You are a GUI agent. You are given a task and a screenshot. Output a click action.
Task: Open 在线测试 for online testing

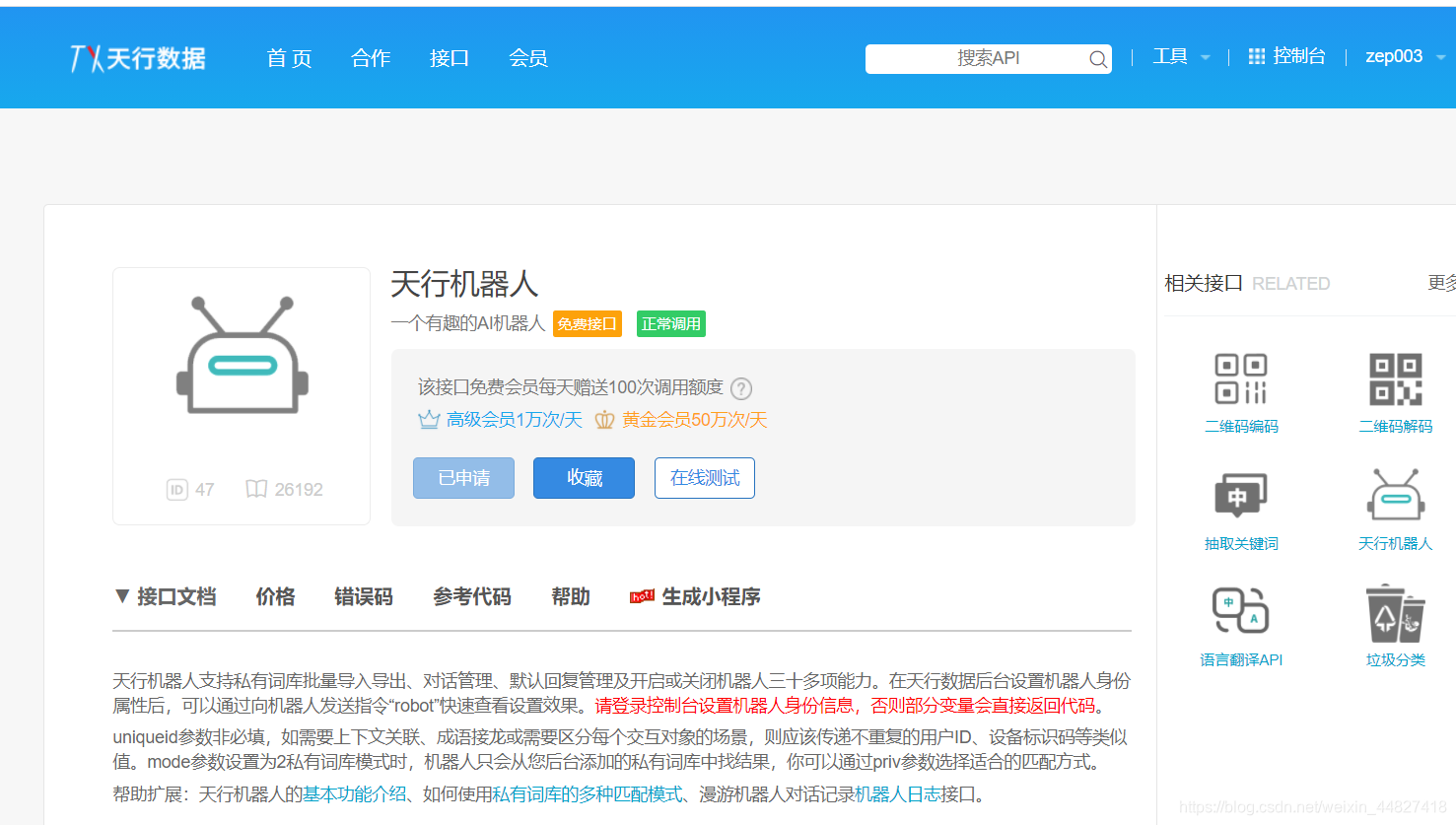(x=704, y=477)
